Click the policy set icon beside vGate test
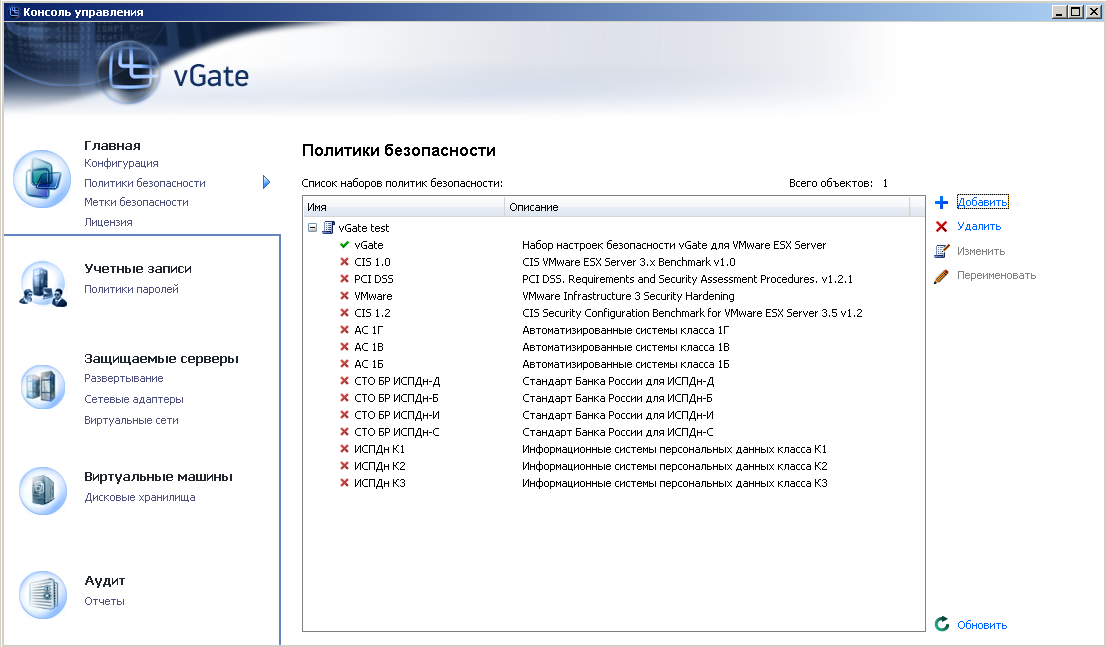 [328, 227]
